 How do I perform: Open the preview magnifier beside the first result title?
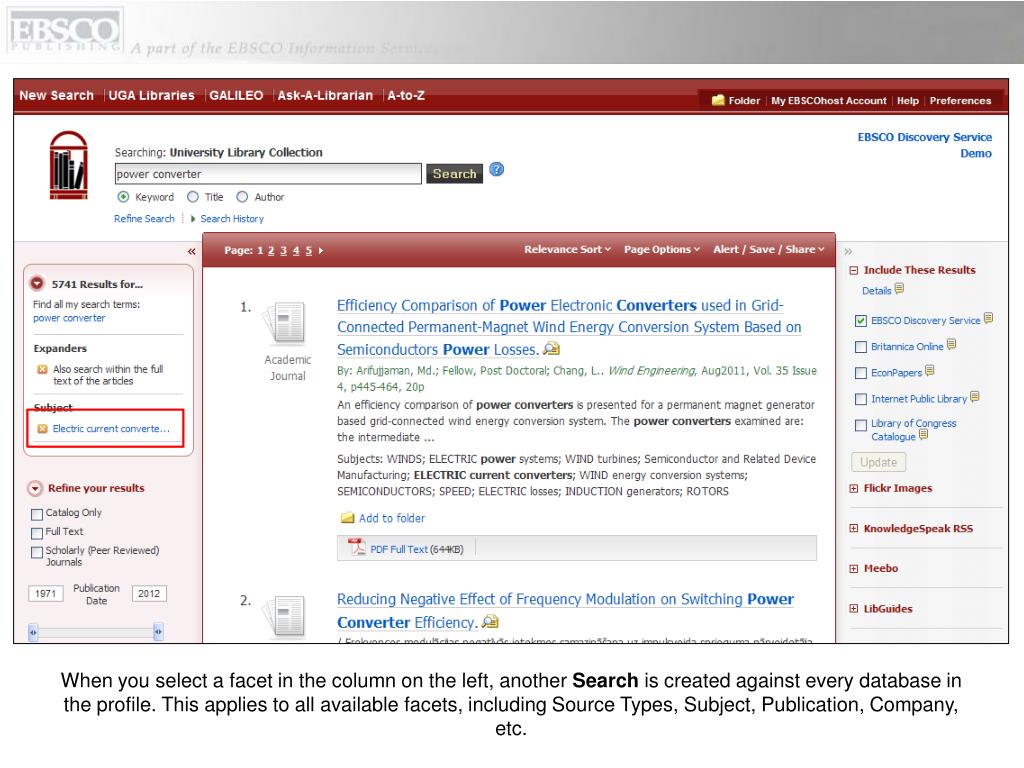(551, 350)
